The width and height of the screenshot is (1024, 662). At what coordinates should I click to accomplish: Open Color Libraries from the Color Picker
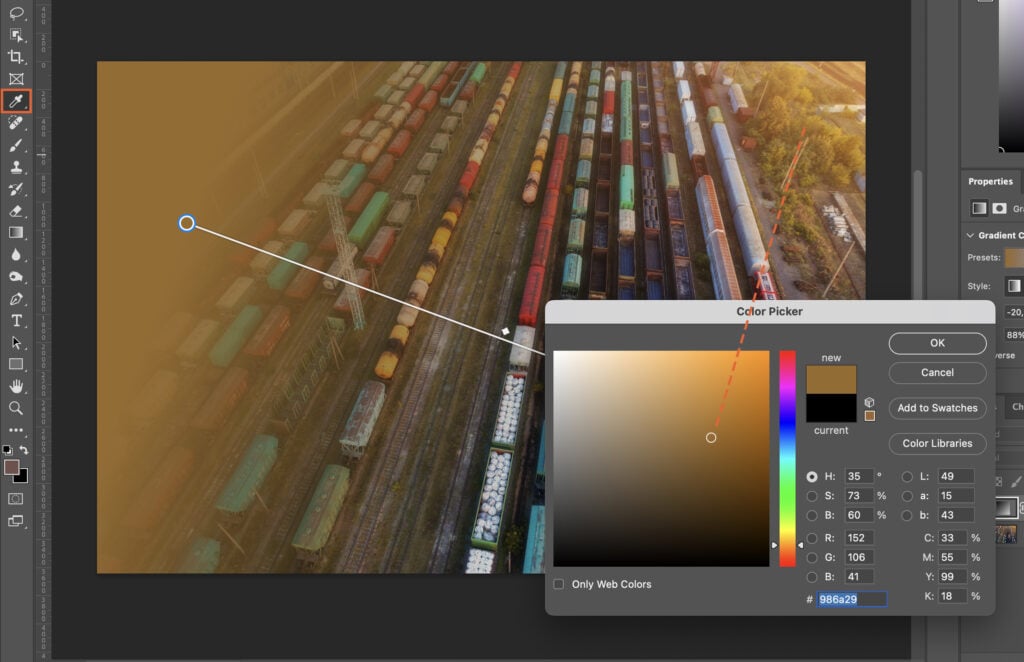click(x=937, y=443)
